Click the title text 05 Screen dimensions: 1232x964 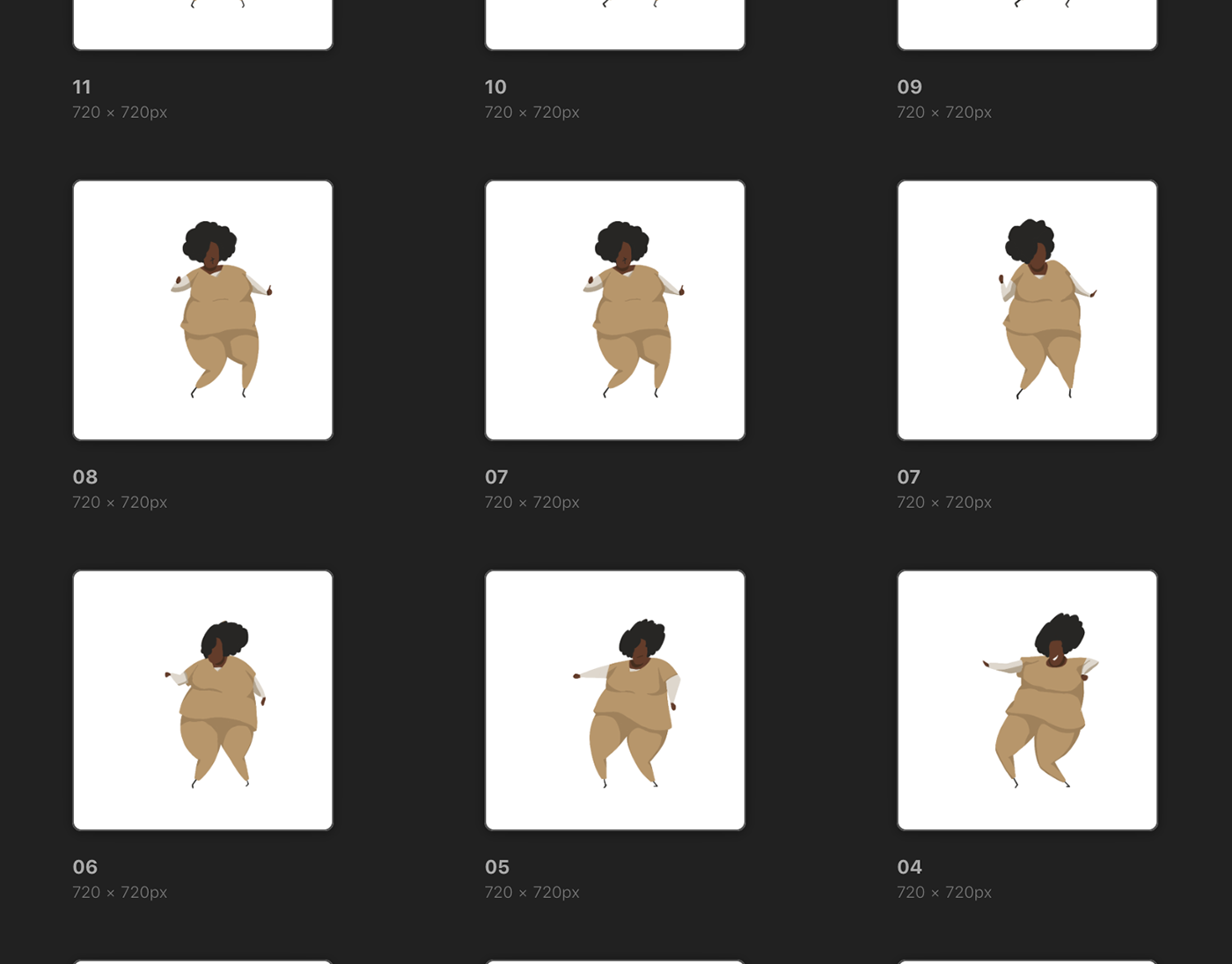click(497, 867)
